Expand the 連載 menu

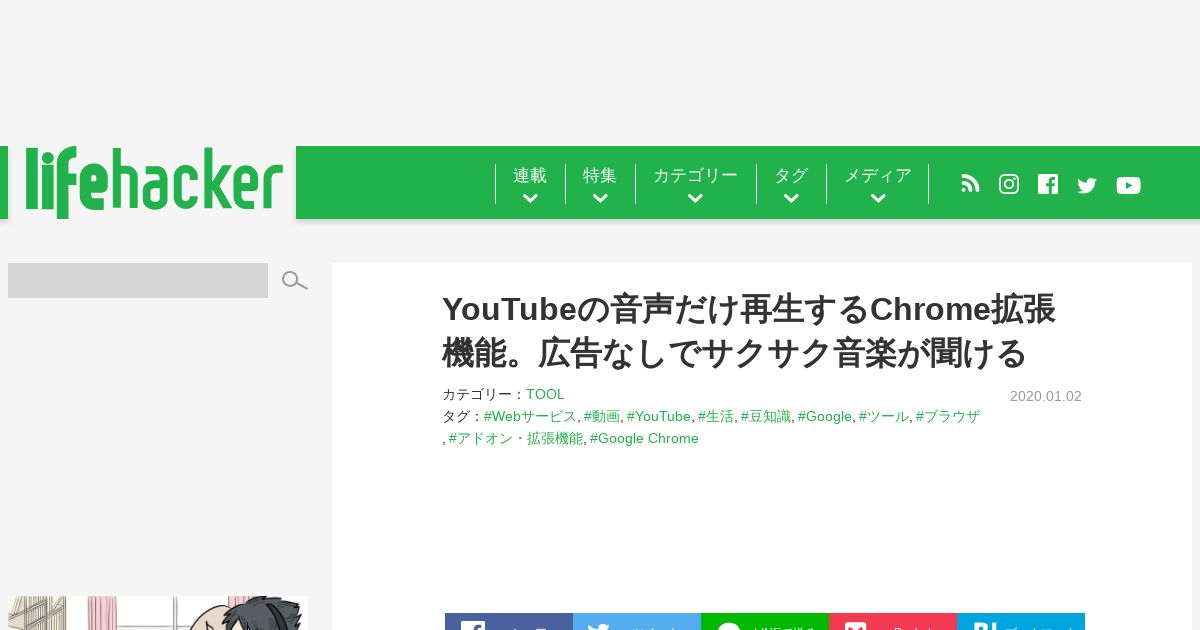tap(530, 184)
